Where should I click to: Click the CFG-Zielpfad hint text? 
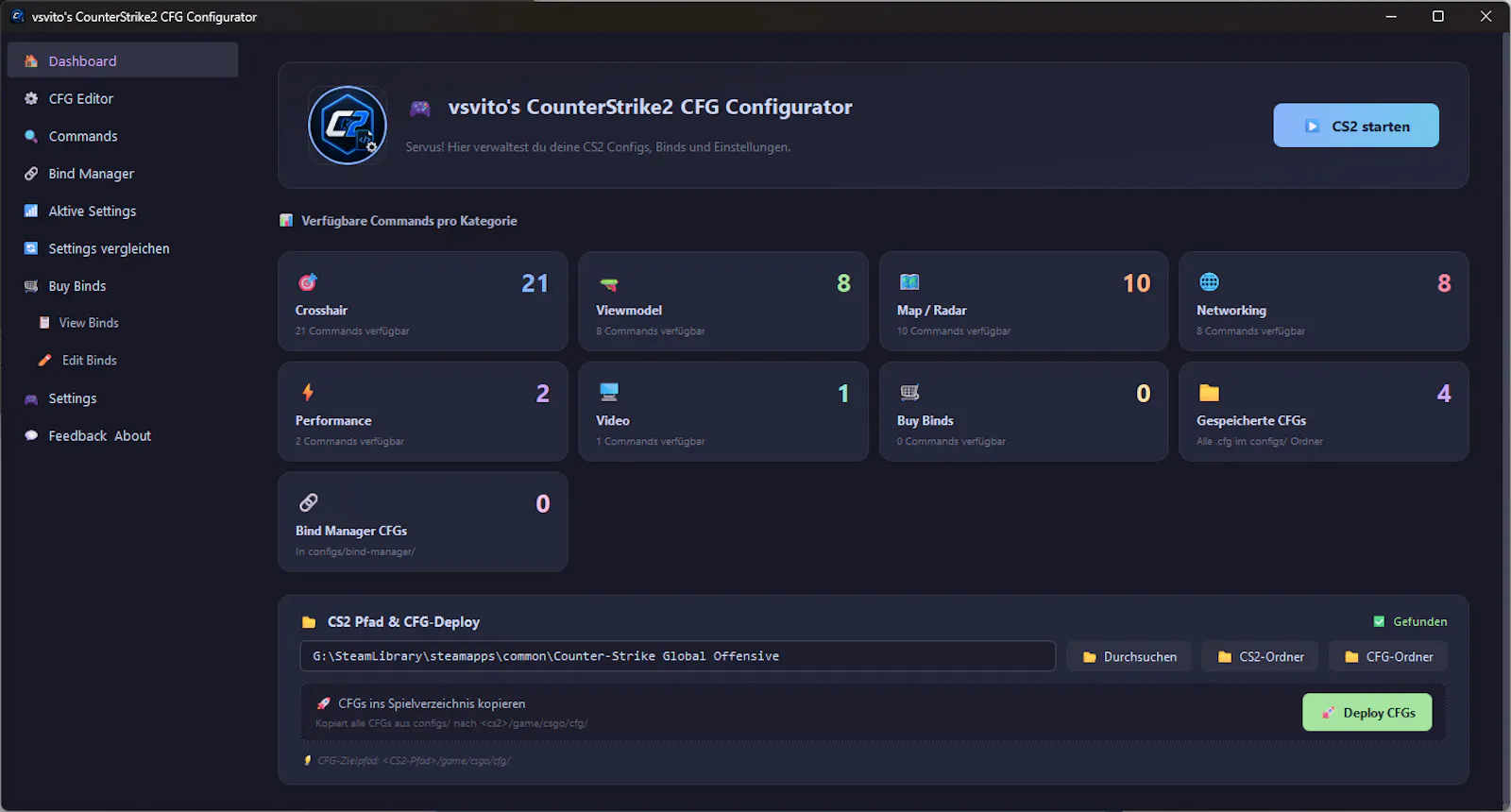point(414,761)
